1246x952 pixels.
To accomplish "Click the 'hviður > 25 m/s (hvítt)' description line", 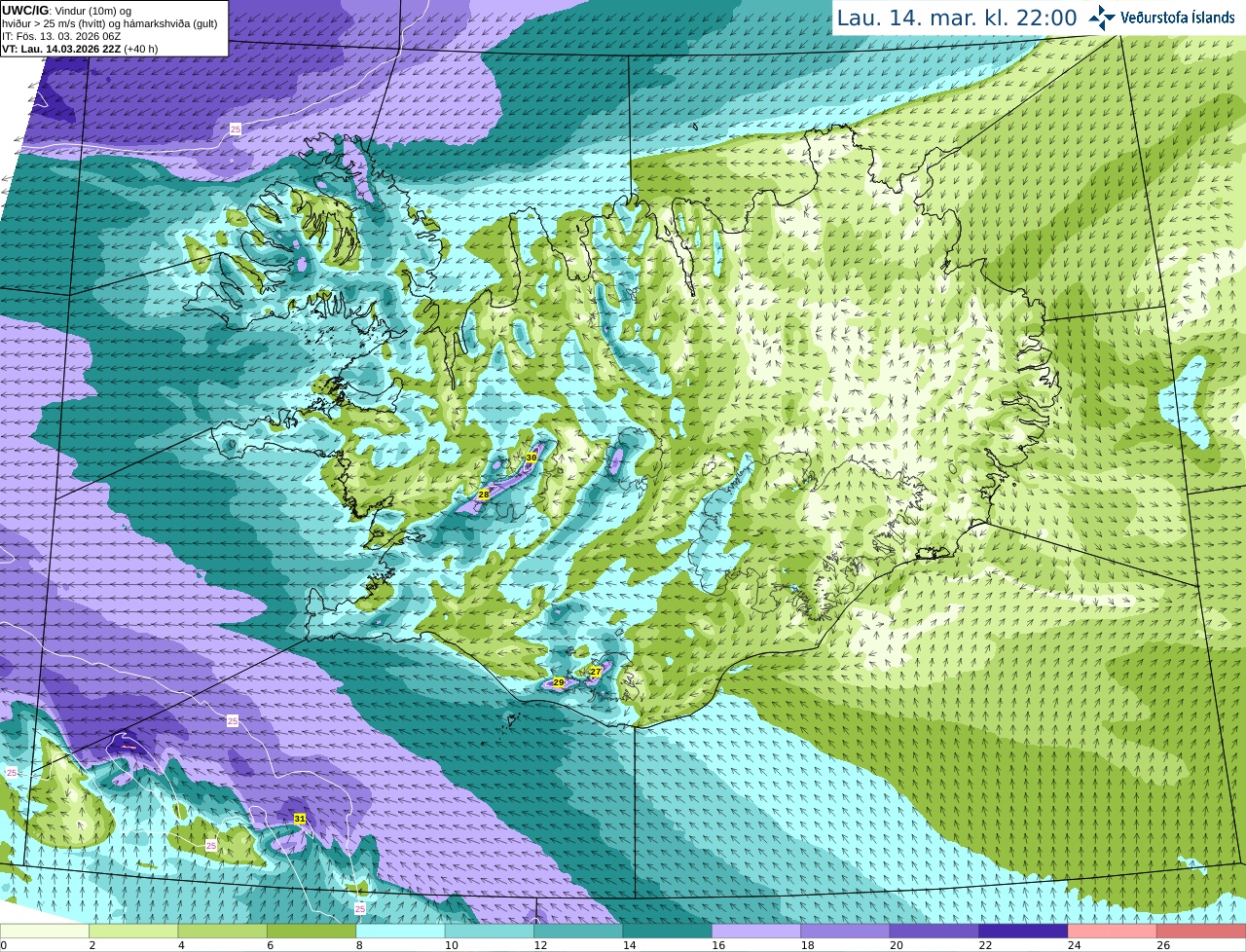I will point(109,23).
